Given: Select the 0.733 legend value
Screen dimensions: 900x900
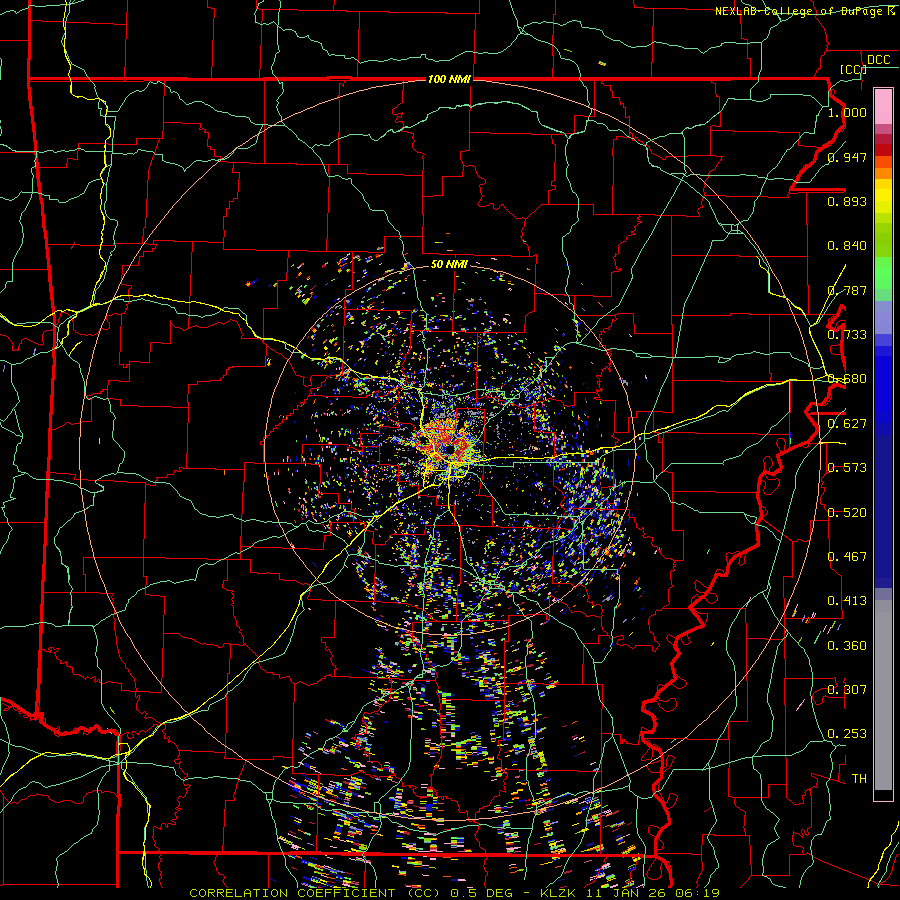Looking at the screenshot, I should click(x=847, y=335).
